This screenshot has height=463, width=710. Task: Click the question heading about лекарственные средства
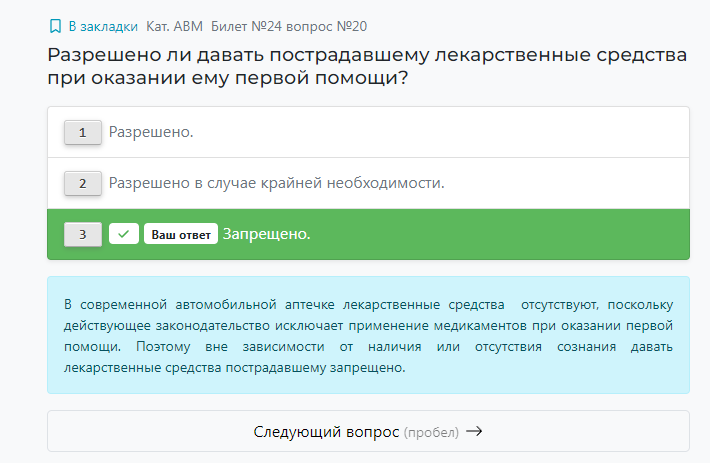click(366, 66)
